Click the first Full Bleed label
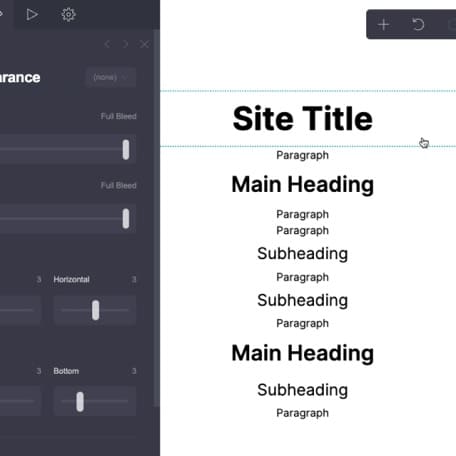The image size is (456, 456). (x=118, y=116)
